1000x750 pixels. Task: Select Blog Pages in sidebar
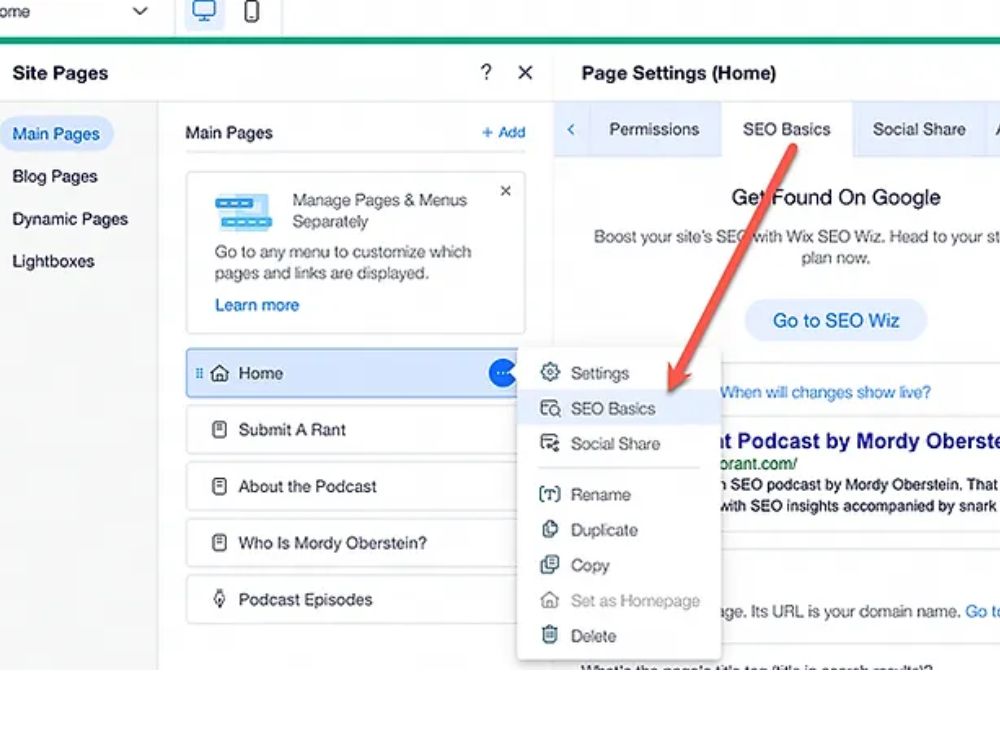55,177
